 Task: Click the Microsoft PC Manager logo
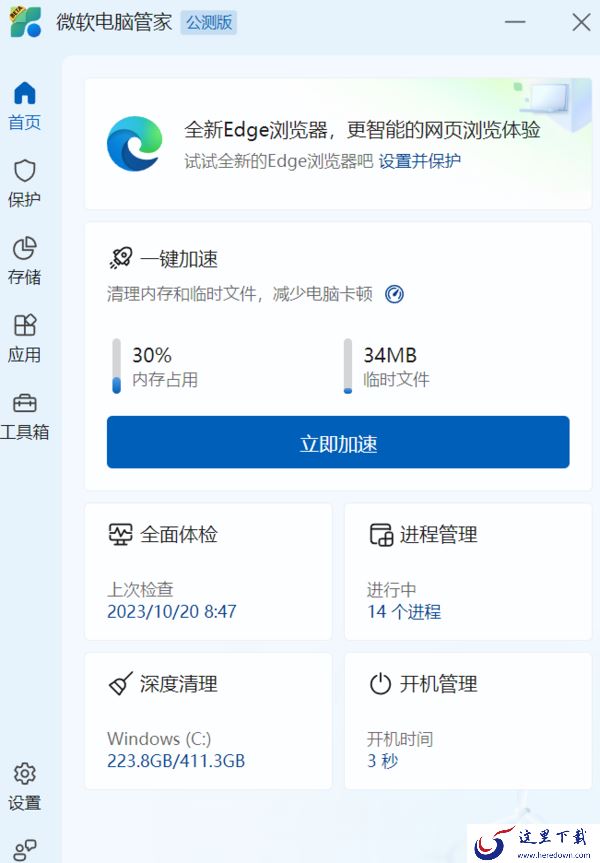pyautogui.click(x=25, y=22)
